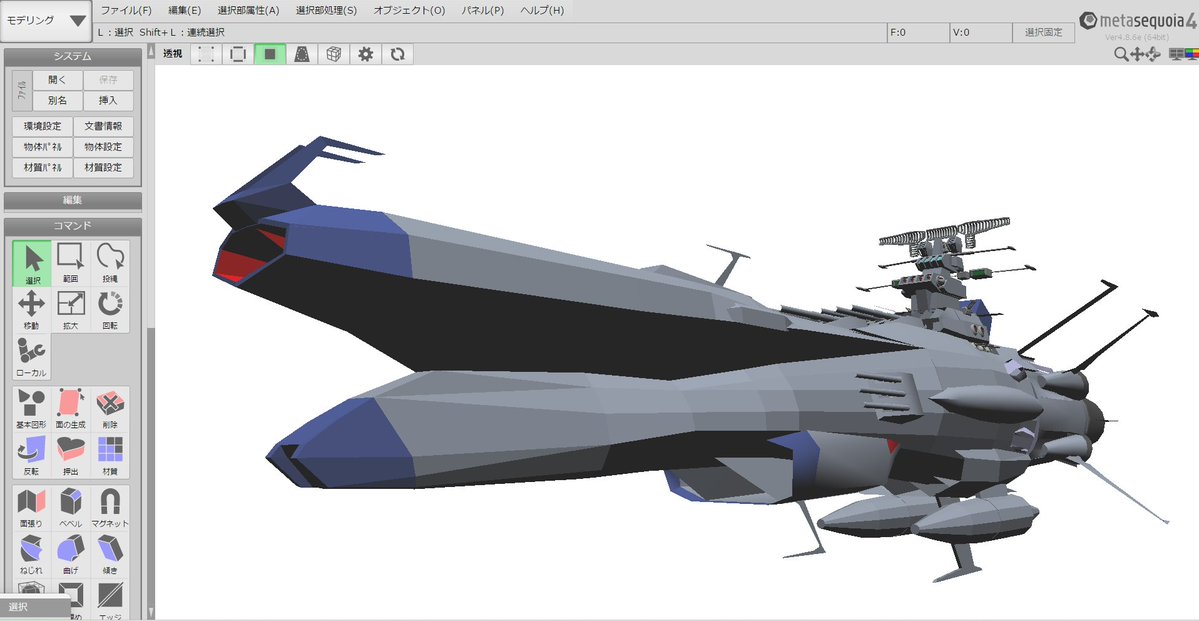
Task: Select the 傾き shear tool
Action: (110, 554)
